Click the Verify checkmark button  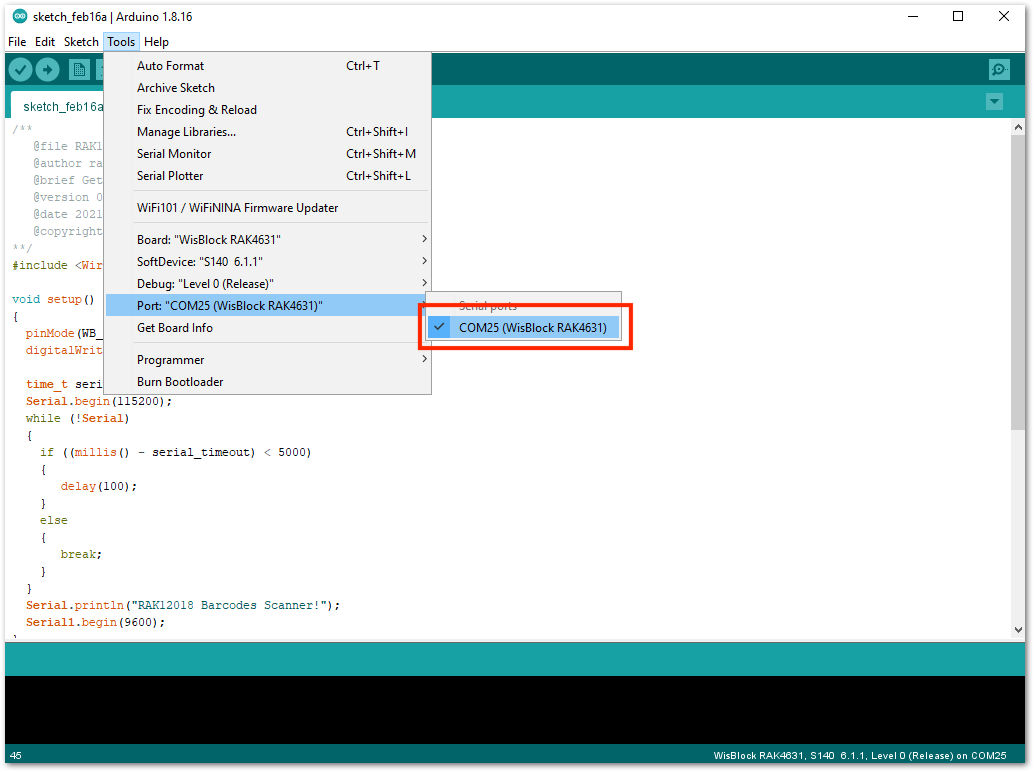click(20, 69)
